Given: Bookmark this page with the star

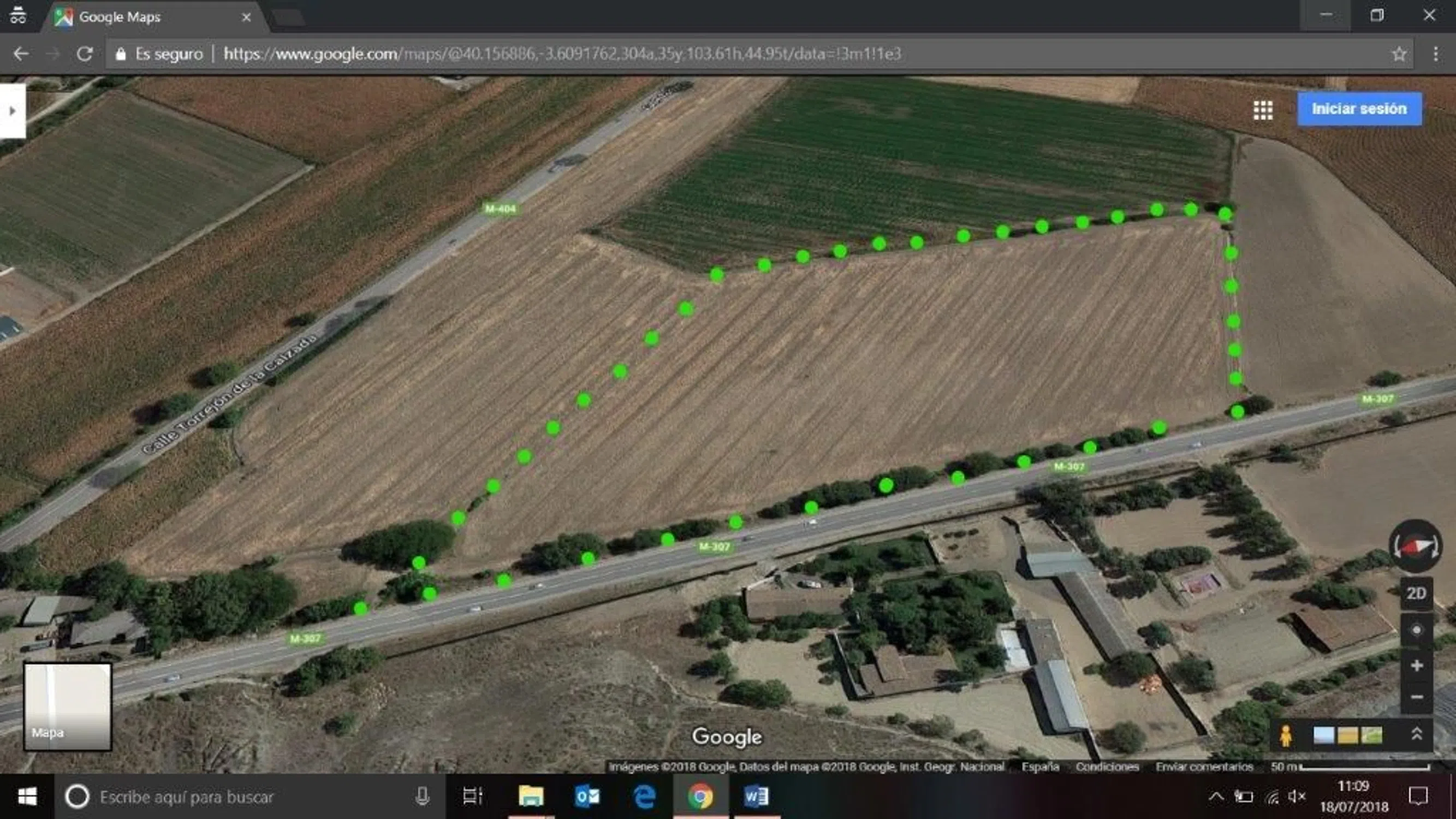Looking at the screenshot, I should (1399, 54).
